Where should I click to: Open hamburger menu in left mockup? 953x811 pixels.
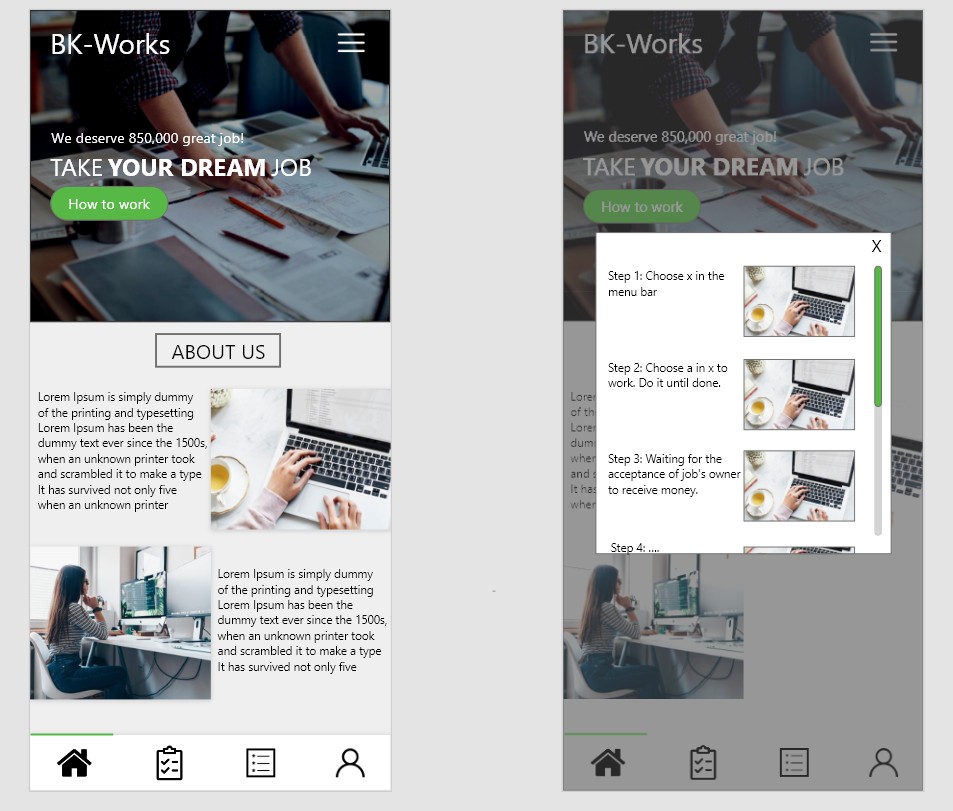[x=351, y=43]
